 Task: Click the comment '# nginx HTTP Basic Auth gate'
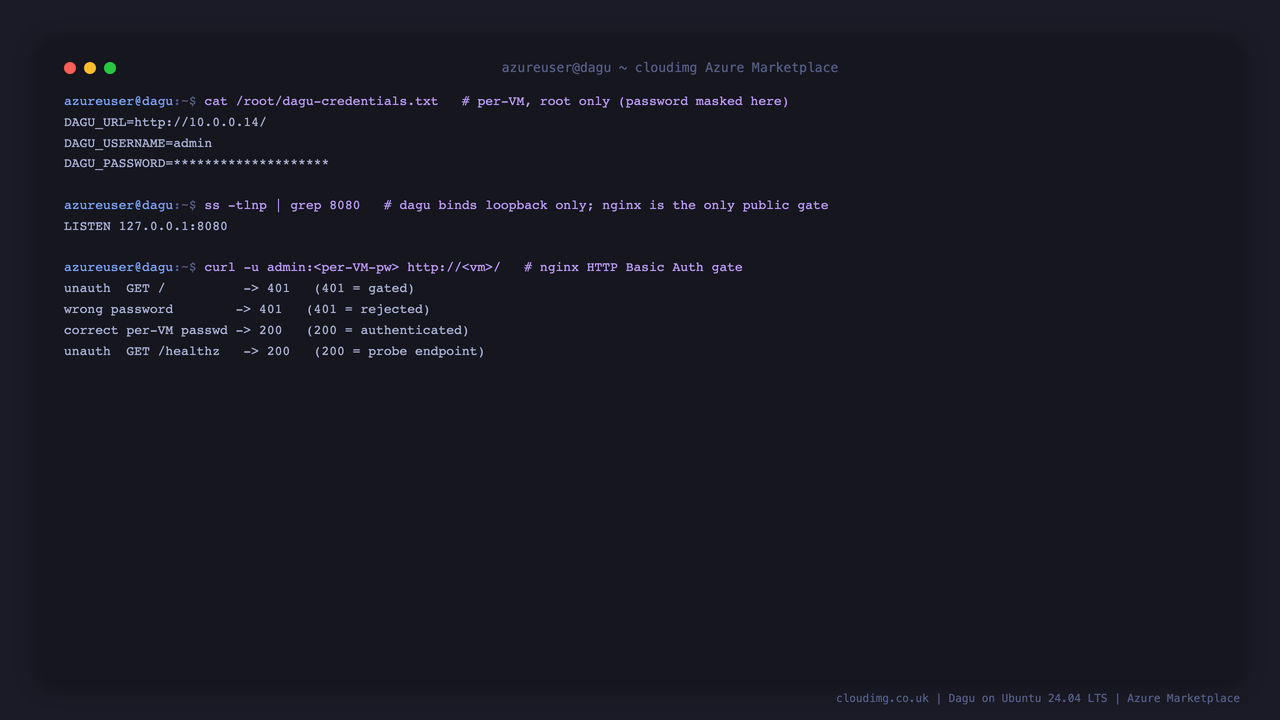(633, 267)
